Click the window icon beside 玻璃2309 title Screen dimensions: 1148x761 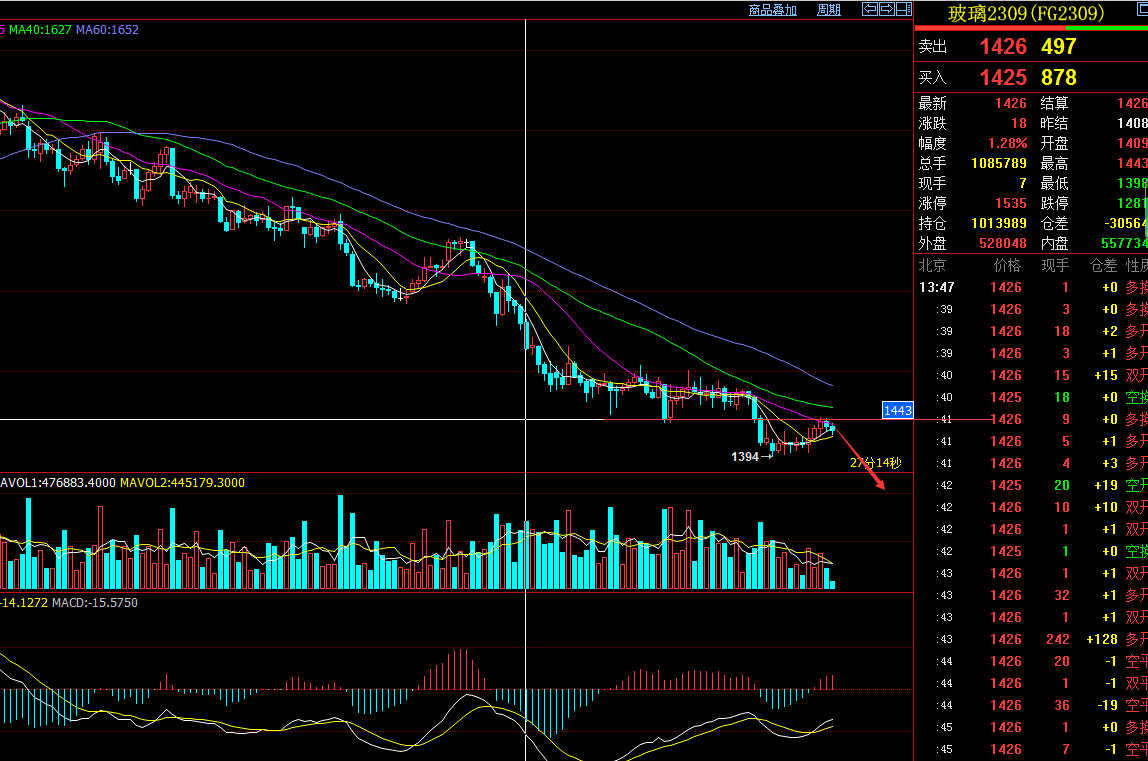coord(1142,9)
